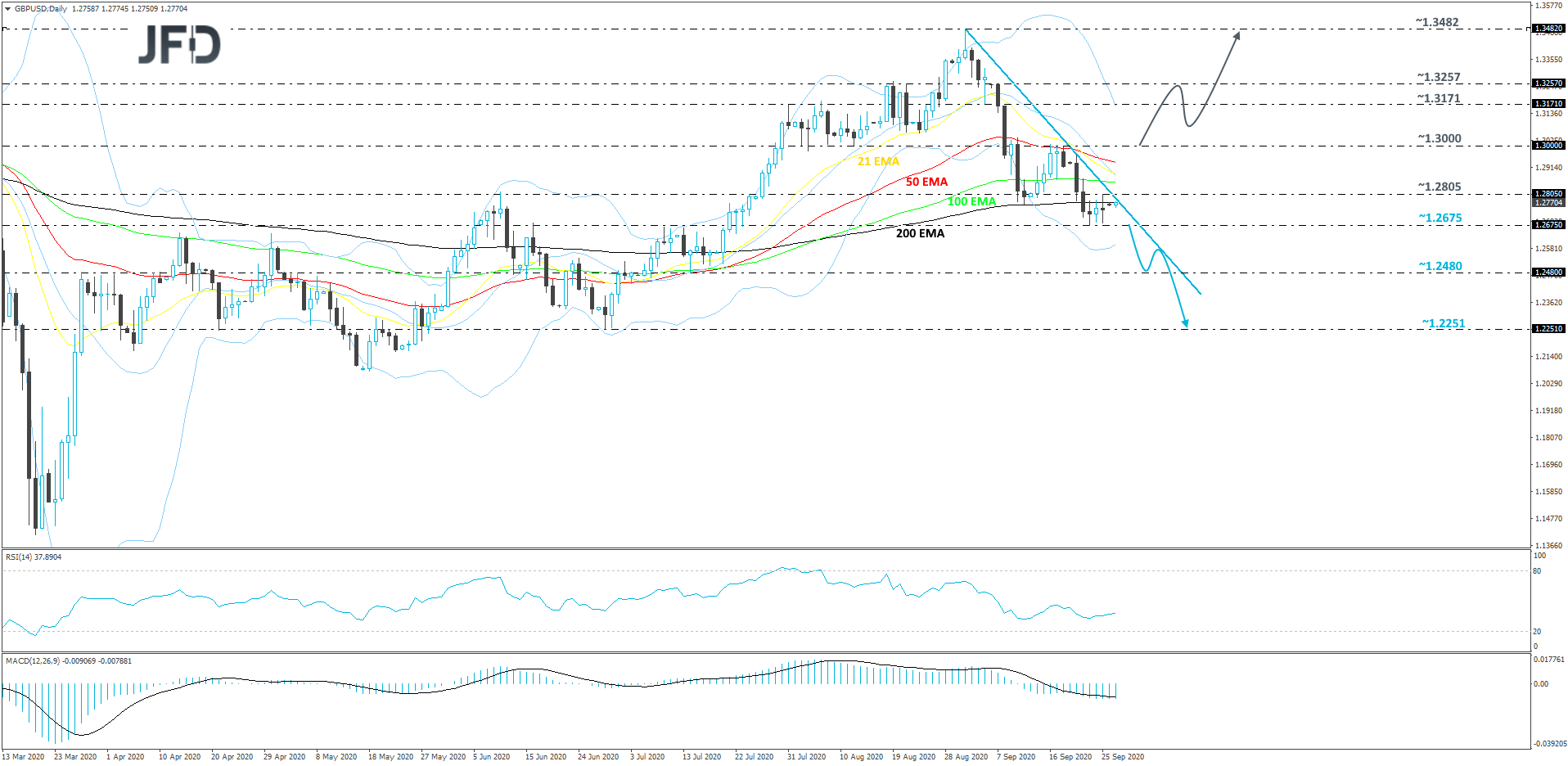Click the 13 Mar 2020 date on the time axis
1568x766 pixels.
[23, 756]
